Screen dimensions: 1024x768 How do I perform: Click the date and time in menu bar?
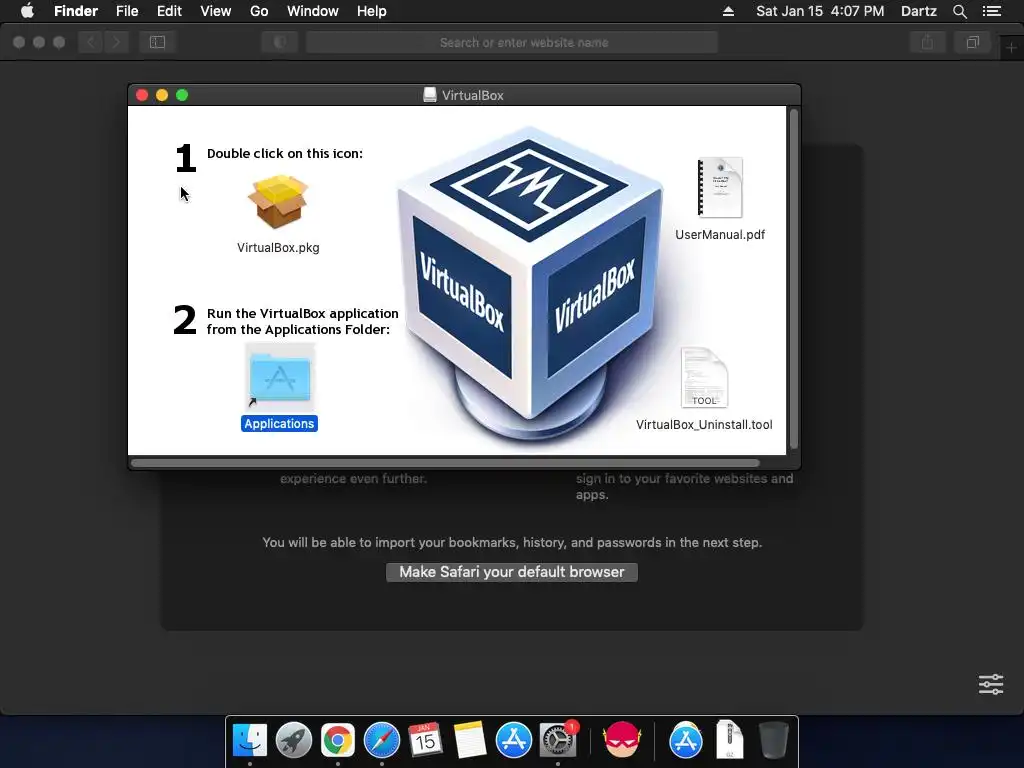click(x=820, y=11)
